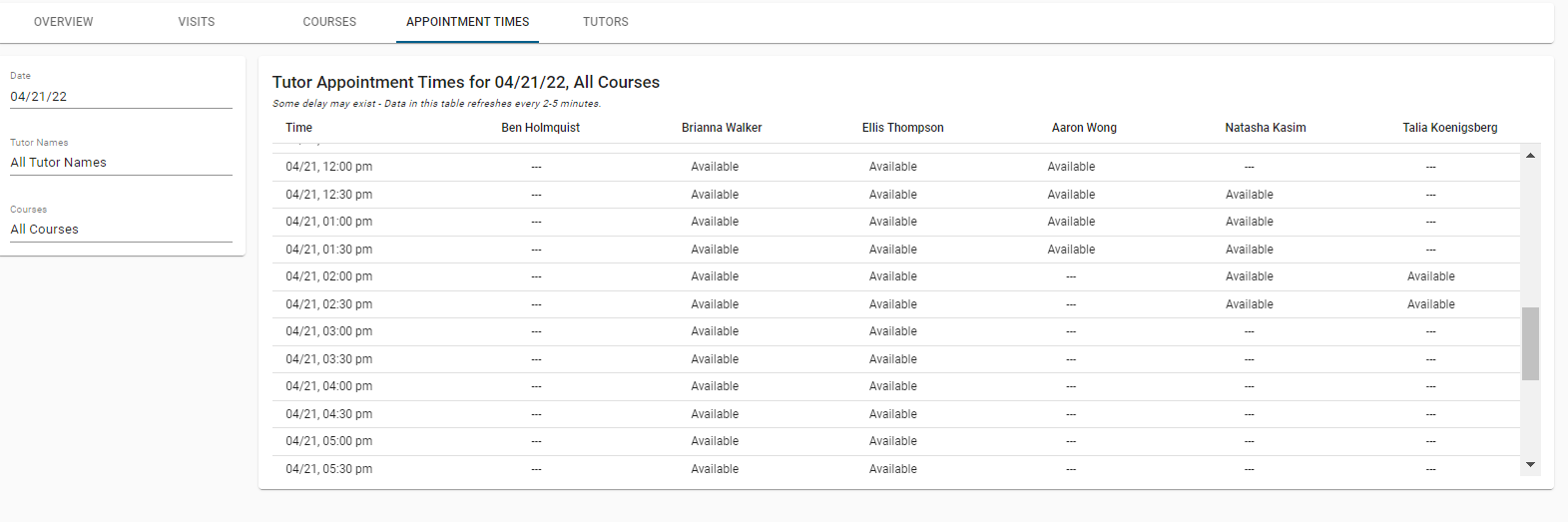Click the scrollbar up arrow in the table

1530,156
